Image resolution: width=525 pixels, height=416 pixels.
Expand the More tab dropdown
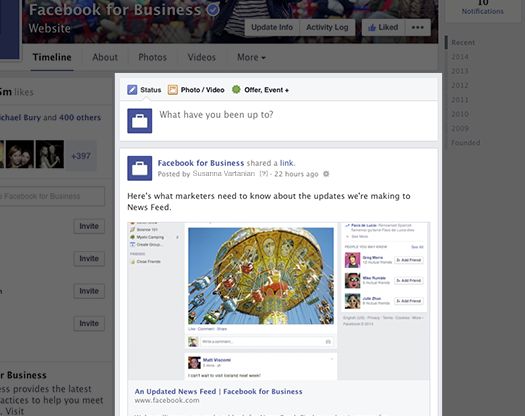(x=251, y=57)
